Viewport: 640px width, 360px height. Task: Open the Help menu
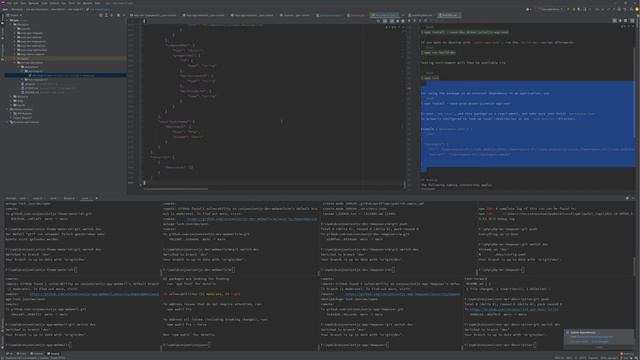[x=97, y=3]
